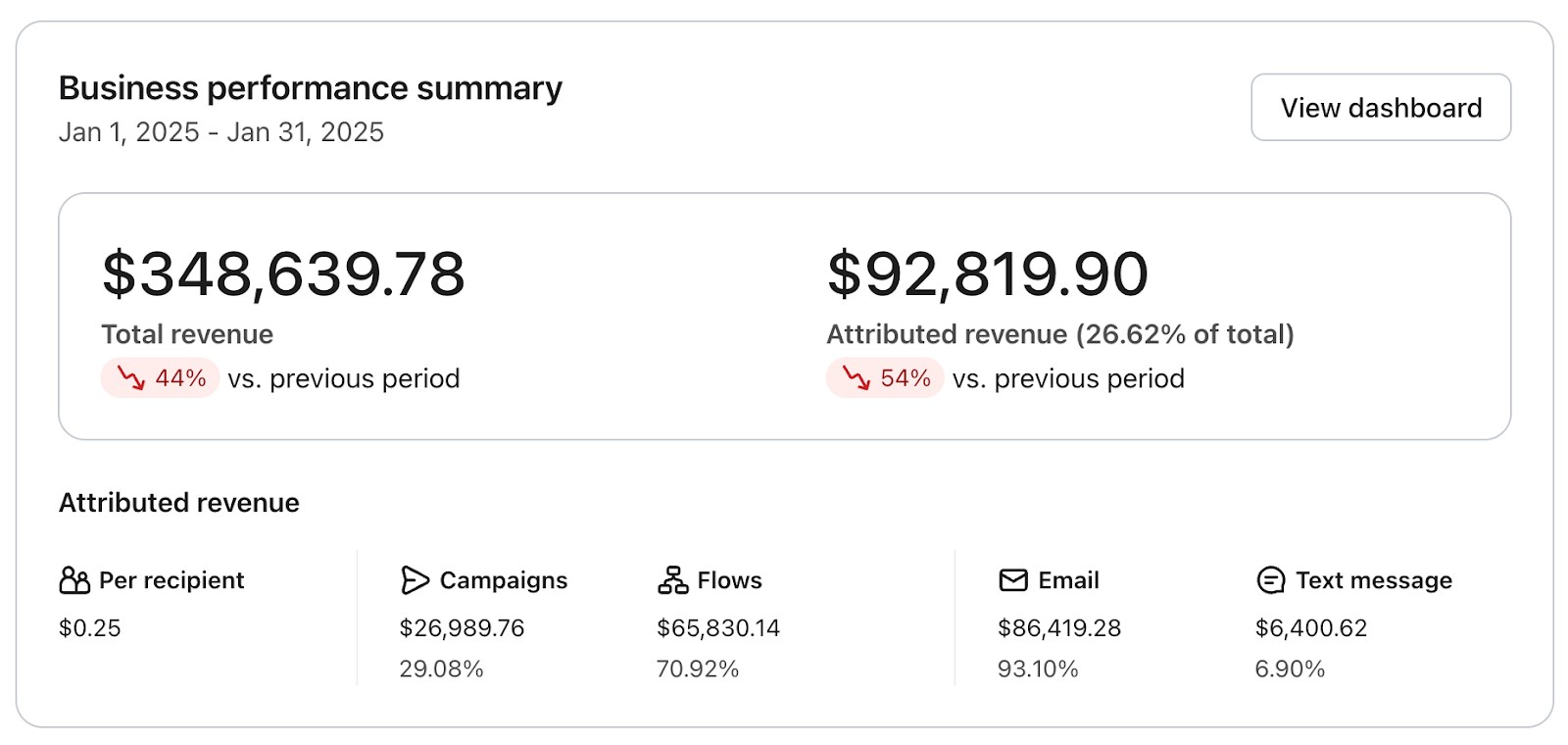
Task: Click the Email label
Action: pyautogui.click(x=1069, y=580)
